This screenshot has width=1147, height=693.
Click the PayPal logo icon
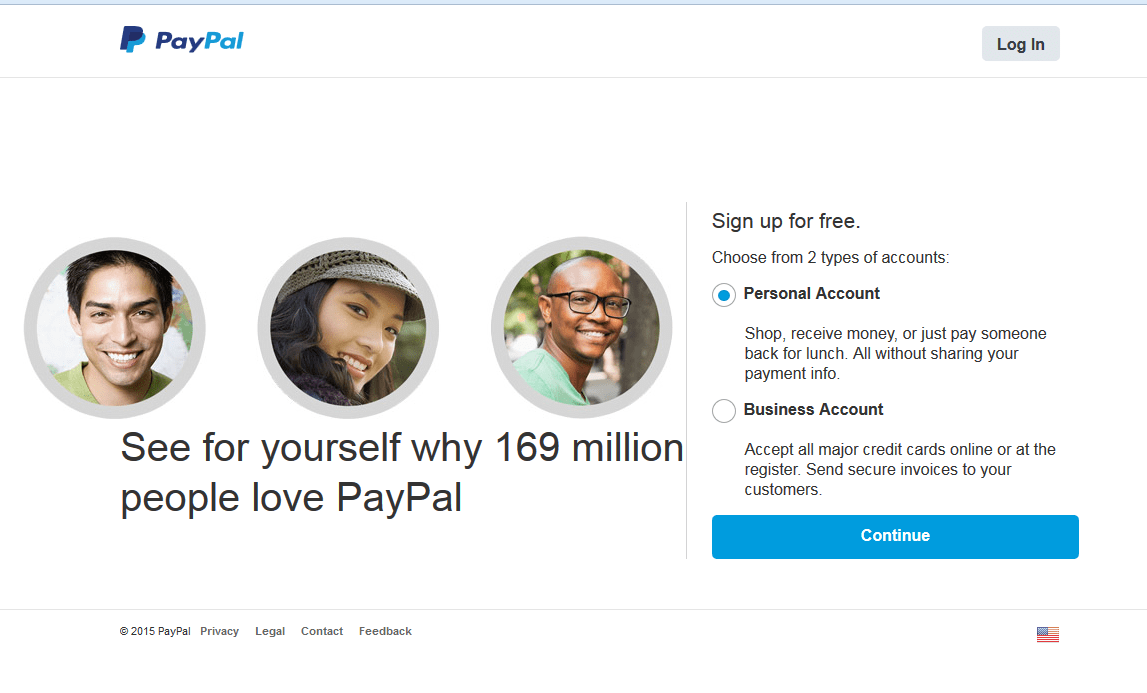point(132,40)
